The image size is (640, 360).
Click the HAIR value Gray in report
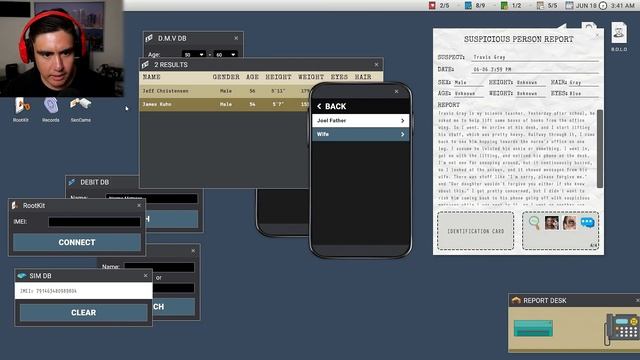point(575,82)
